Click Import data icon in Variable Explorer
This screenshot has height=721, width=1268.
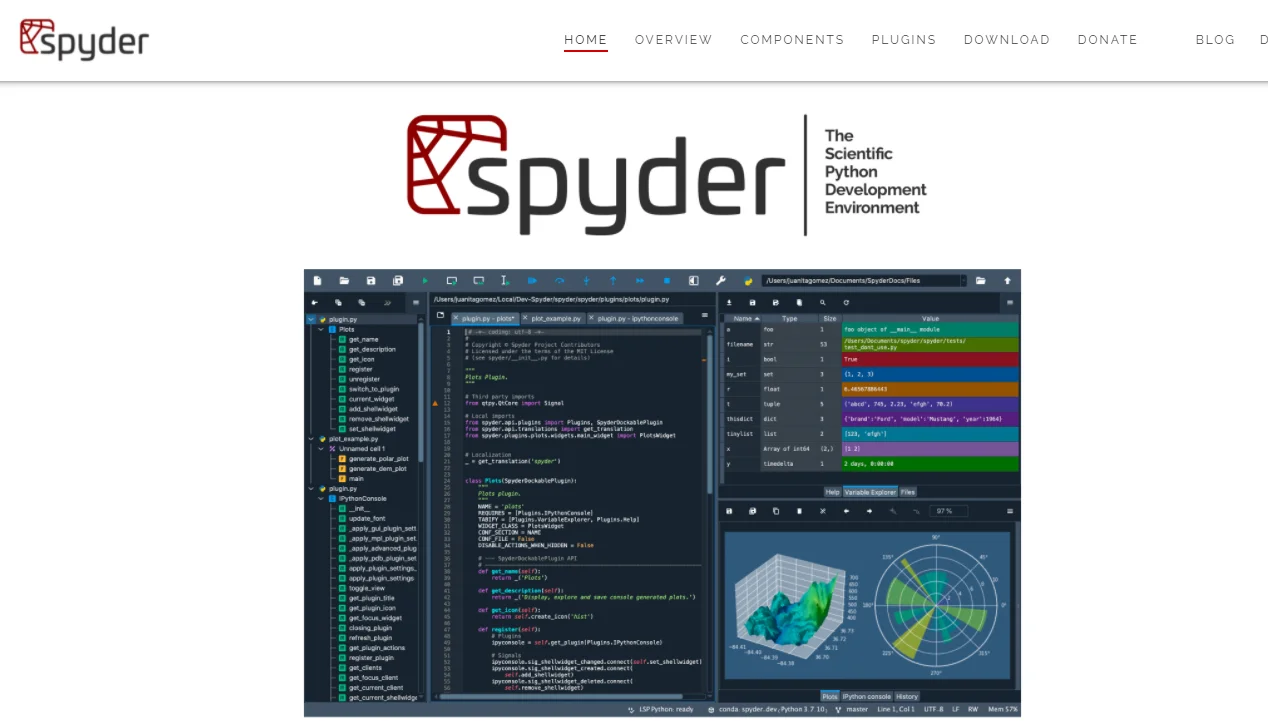click(728, 302)
